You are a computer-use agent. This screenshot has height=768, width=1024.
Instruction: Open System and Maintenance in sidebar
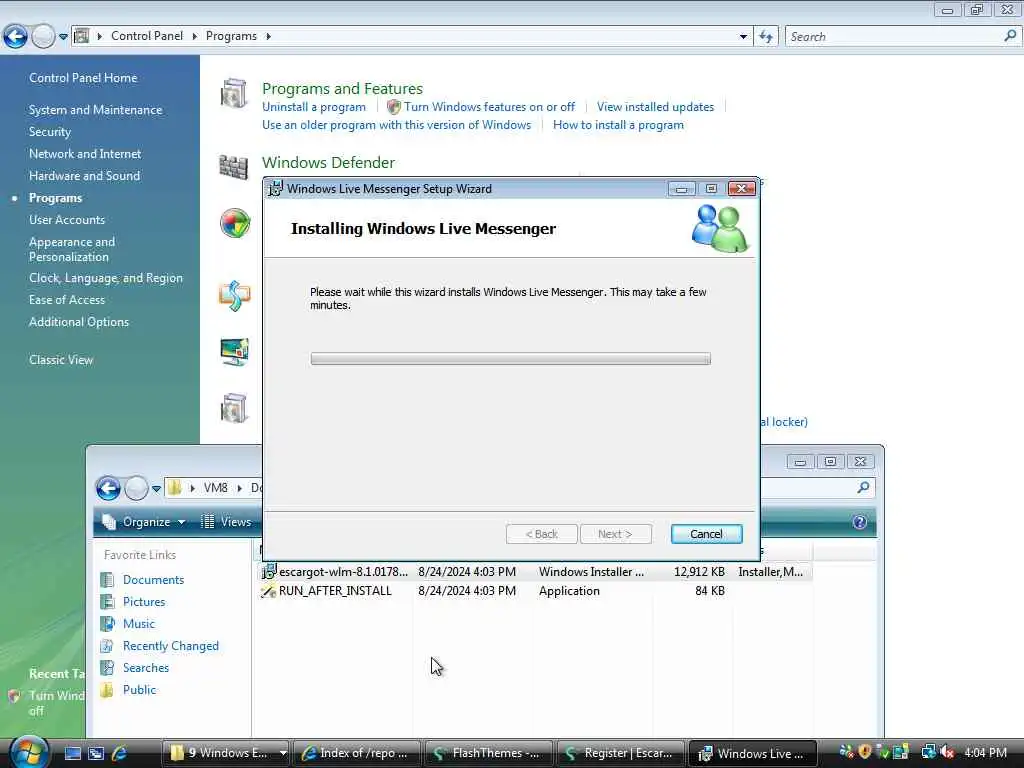point(95,110)
